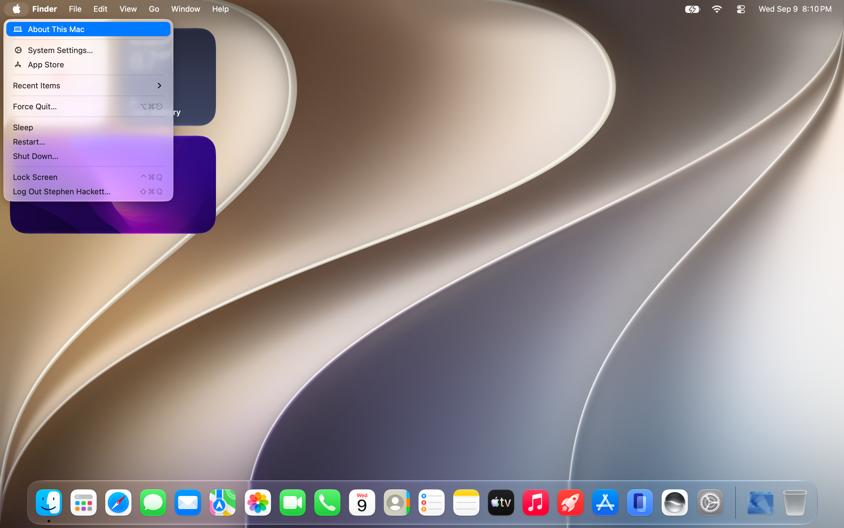
Task: Choose Lock Screen from the menu
Action: 88,177
